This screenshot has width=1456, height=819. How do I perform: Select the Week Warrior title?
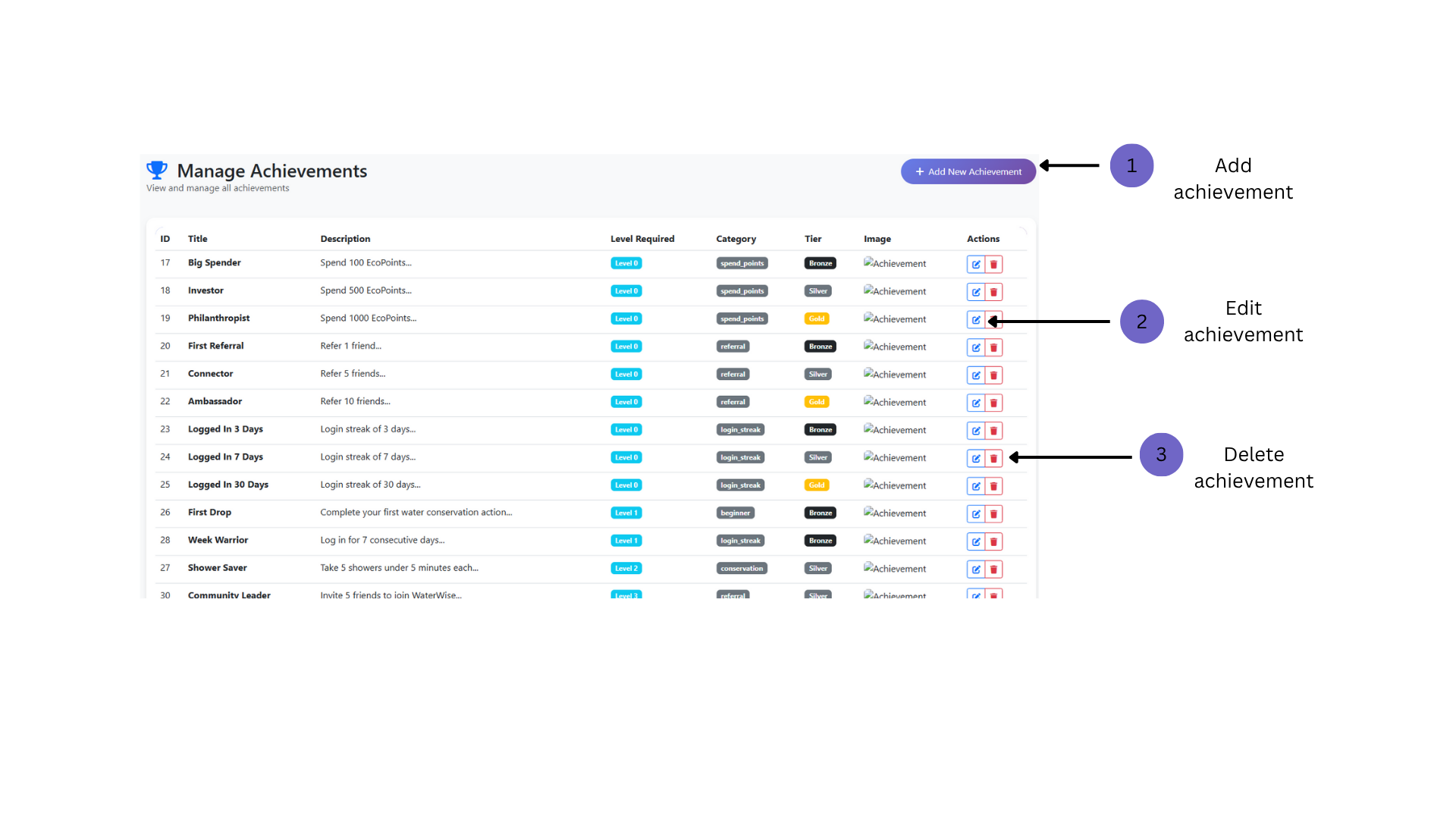[x=218, y=540]
